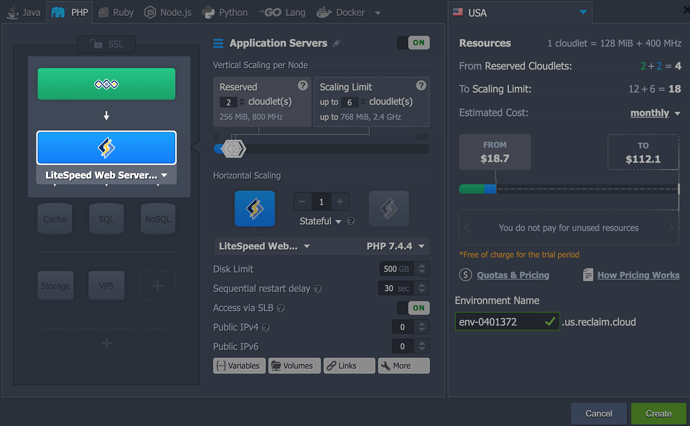
Task: Open the Ruby tab
Action: [x=116, y=12]
